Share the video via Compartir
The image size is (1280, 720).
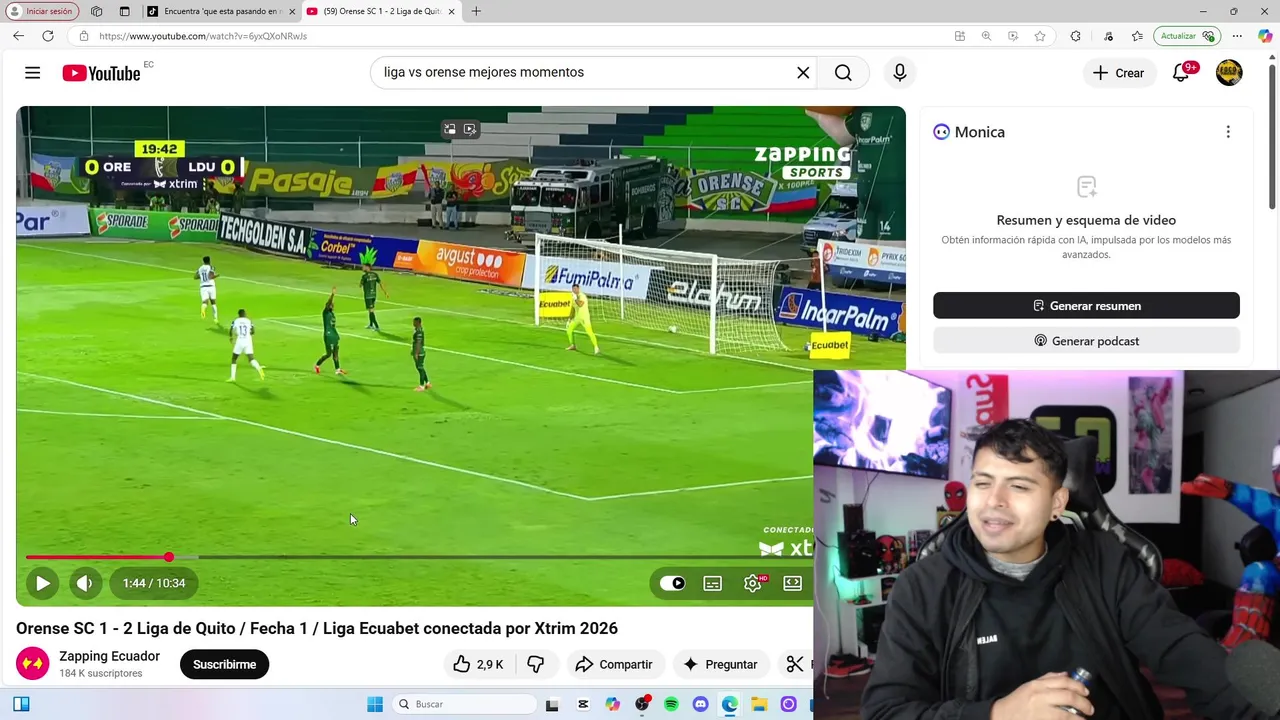pyautogui.click(x=614, y=664)
